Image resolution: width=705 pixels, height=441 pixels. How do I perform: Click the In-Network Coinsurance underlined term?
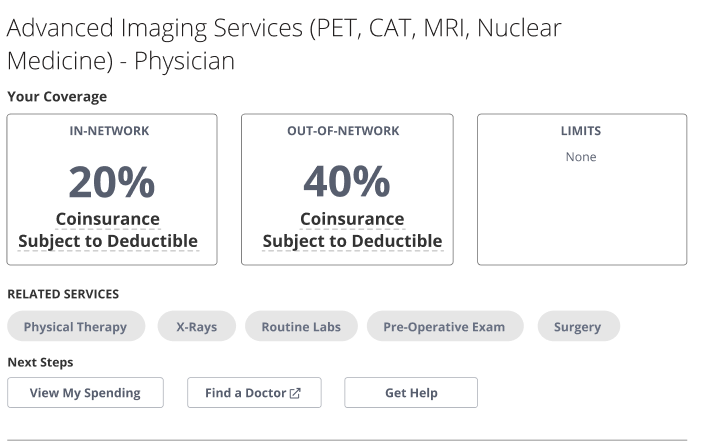click(107, 219)
